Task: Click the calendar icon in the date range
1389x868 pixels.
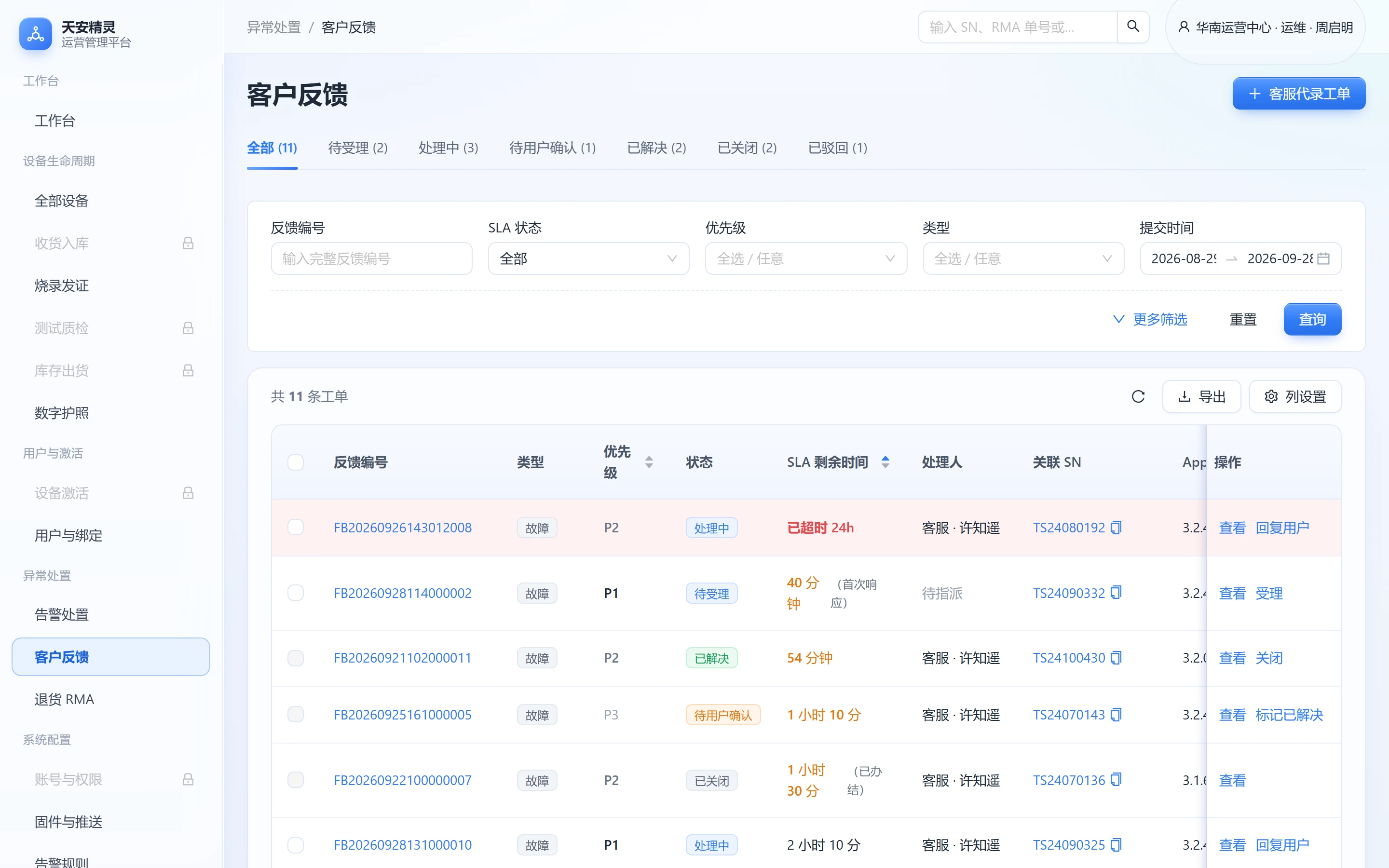Action: [x=1323, y=258]
